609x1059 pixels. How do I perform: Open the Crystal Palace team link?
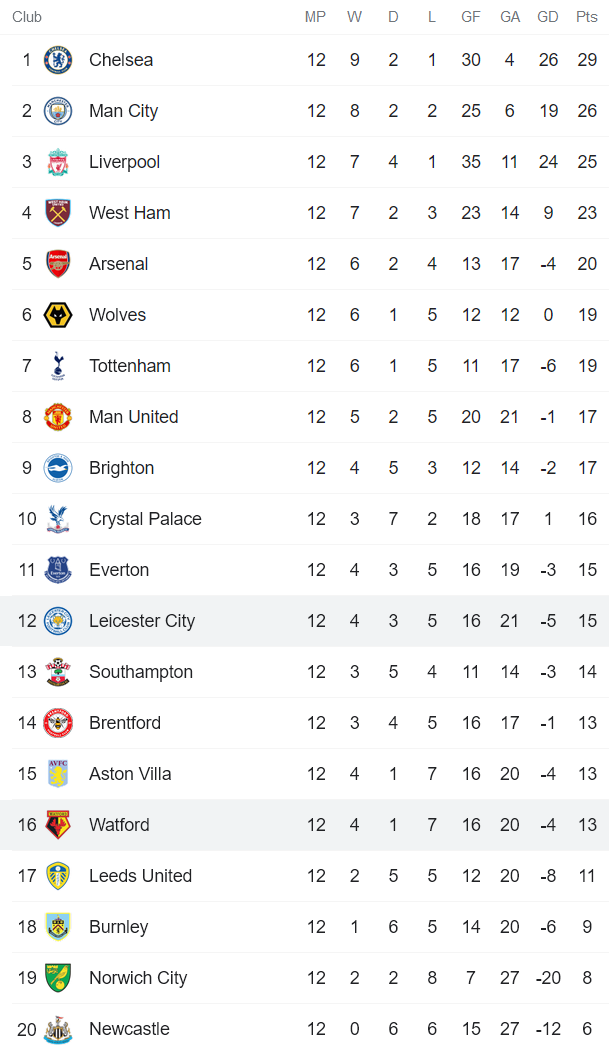[x=145, y=519]
